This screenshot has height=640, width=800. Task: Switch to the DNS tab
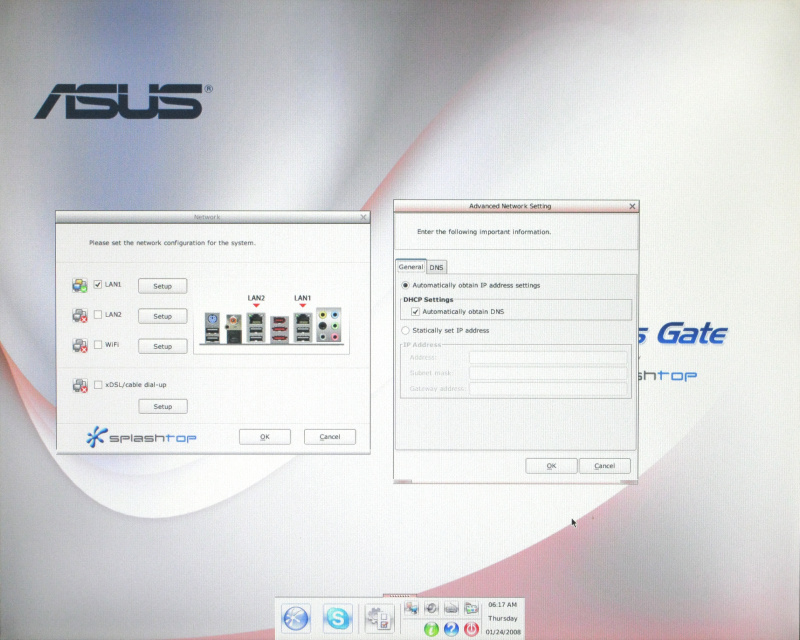click(x=436, y=267)
